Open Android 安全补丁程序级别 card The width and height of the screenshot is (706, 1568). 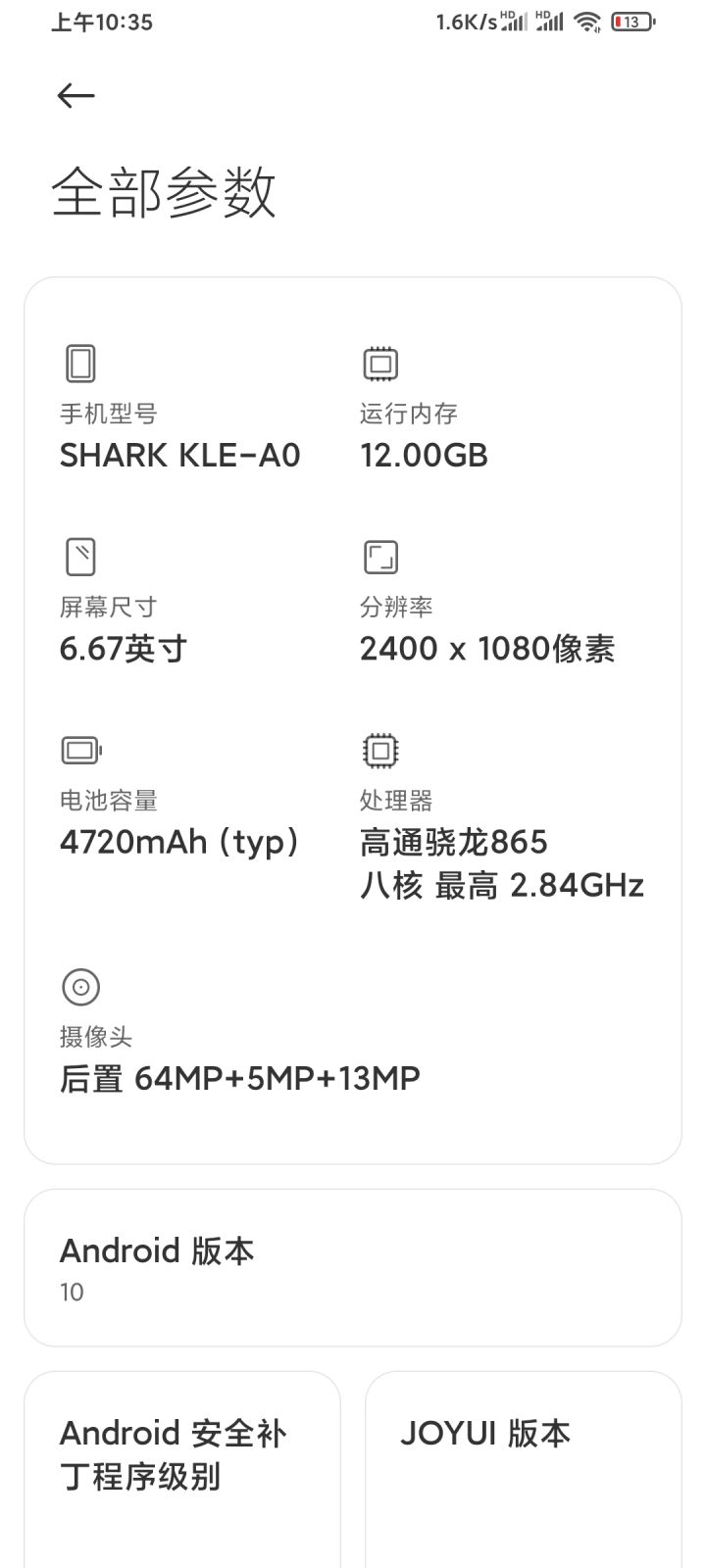pyautogui.click(x=182, y=1460)
